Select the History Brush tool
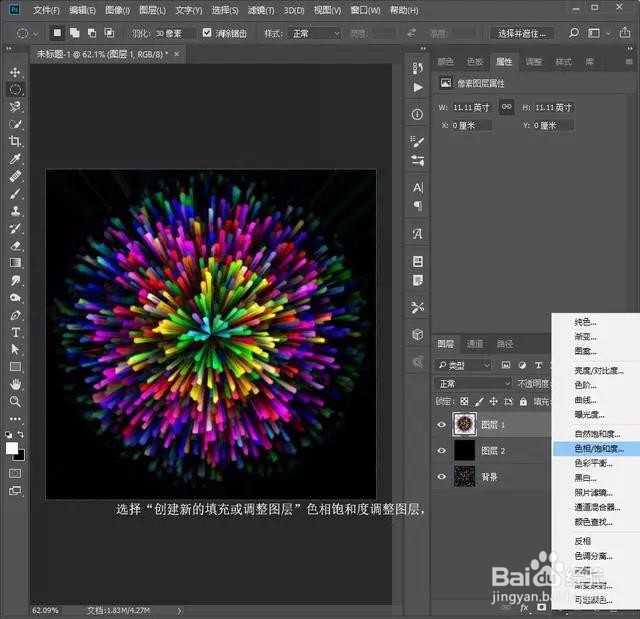Viewport: 640px width, 619px height. click(15, 228)
